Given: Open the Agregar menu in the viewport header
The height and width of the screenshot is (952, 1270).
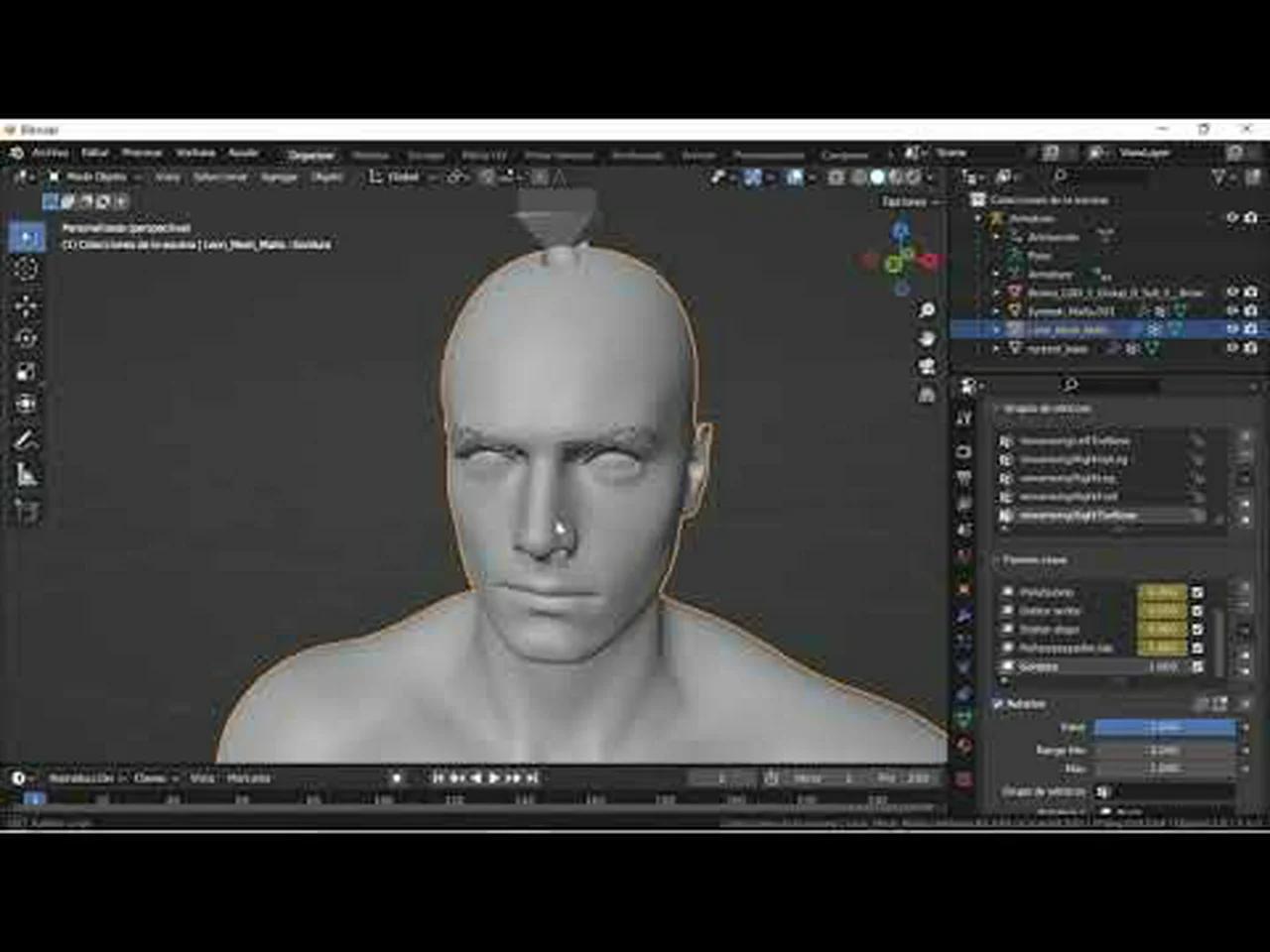Looking at the screenshot, I should pyautogui.click(x=279, y=178).
